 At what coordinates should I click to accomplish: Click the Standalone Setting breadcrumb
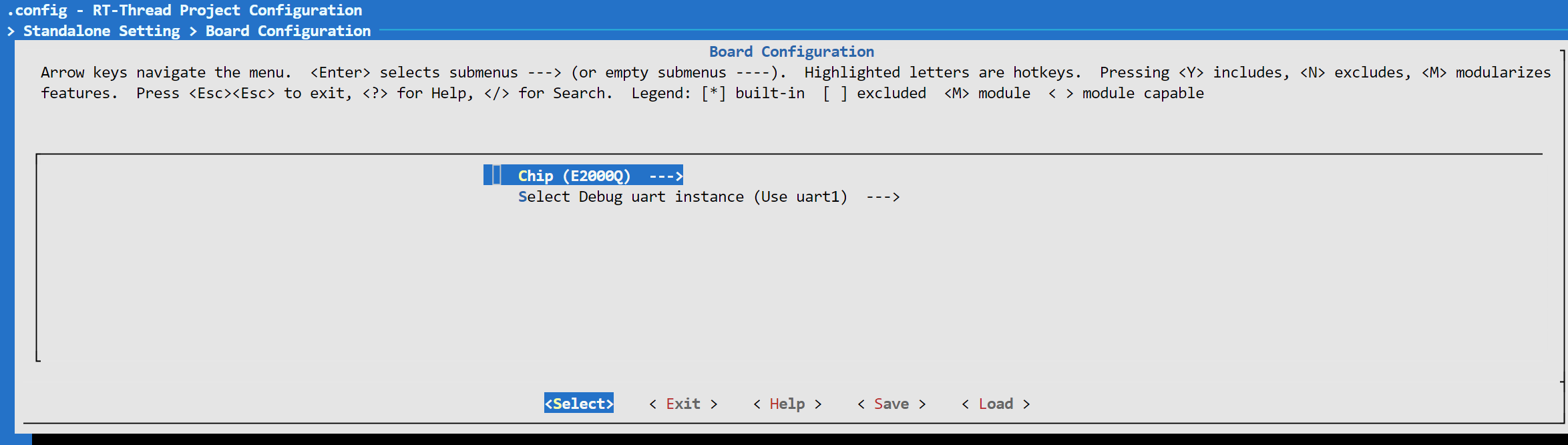[x=102, y=31]
